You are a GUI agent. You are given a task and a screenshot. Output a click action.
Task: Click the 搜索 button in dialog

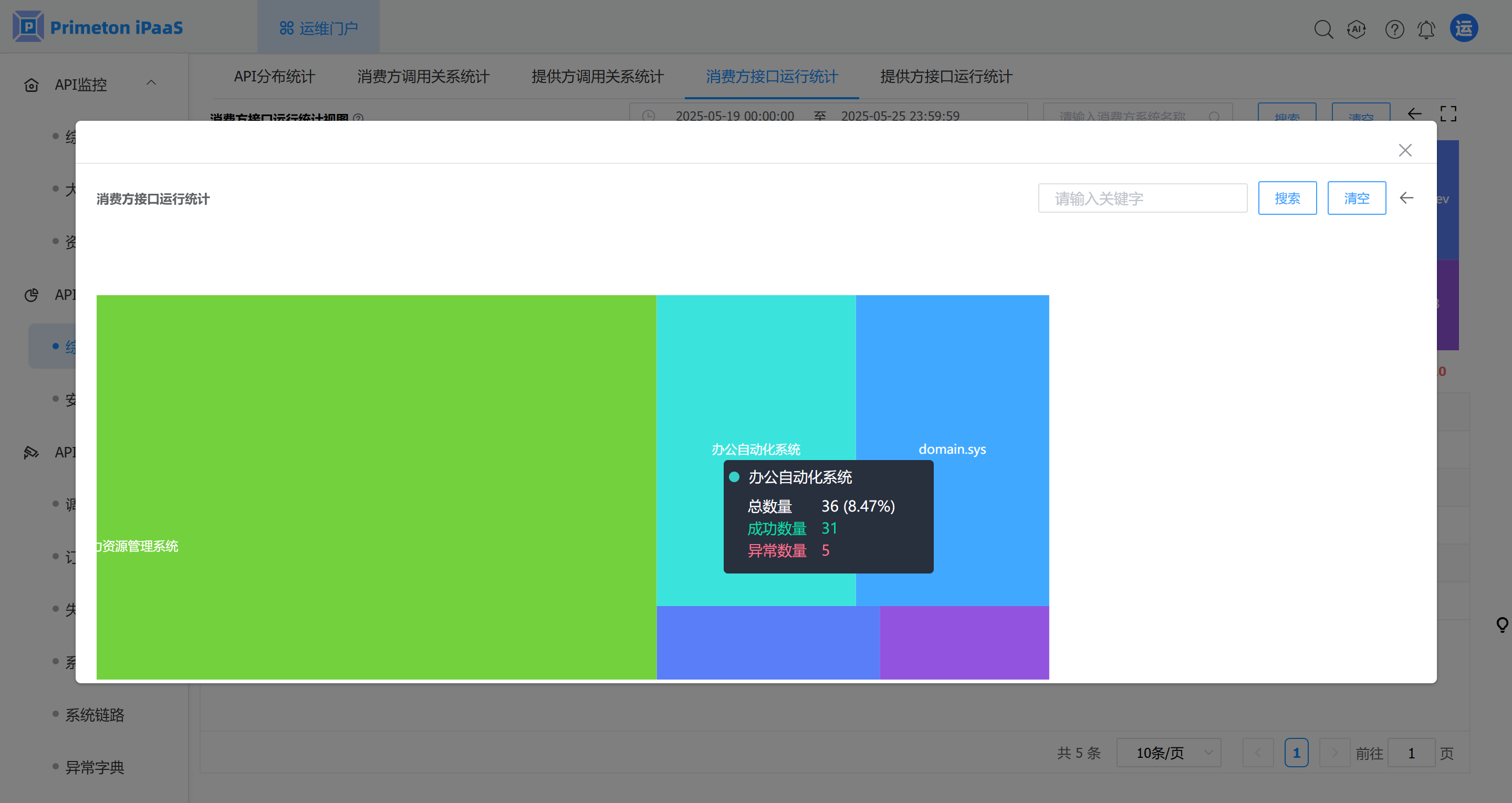point(1287,199)
